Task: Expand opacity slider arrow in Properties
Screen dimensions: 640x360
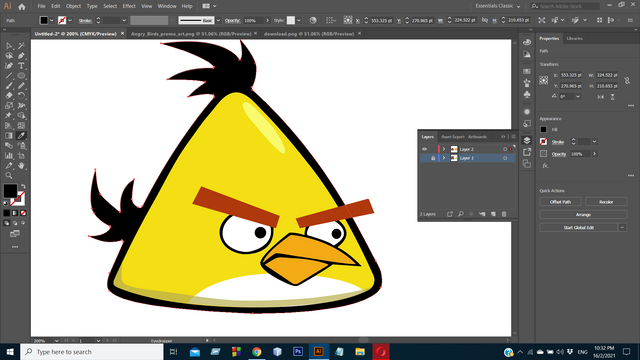Action: (x=594, y=154)
